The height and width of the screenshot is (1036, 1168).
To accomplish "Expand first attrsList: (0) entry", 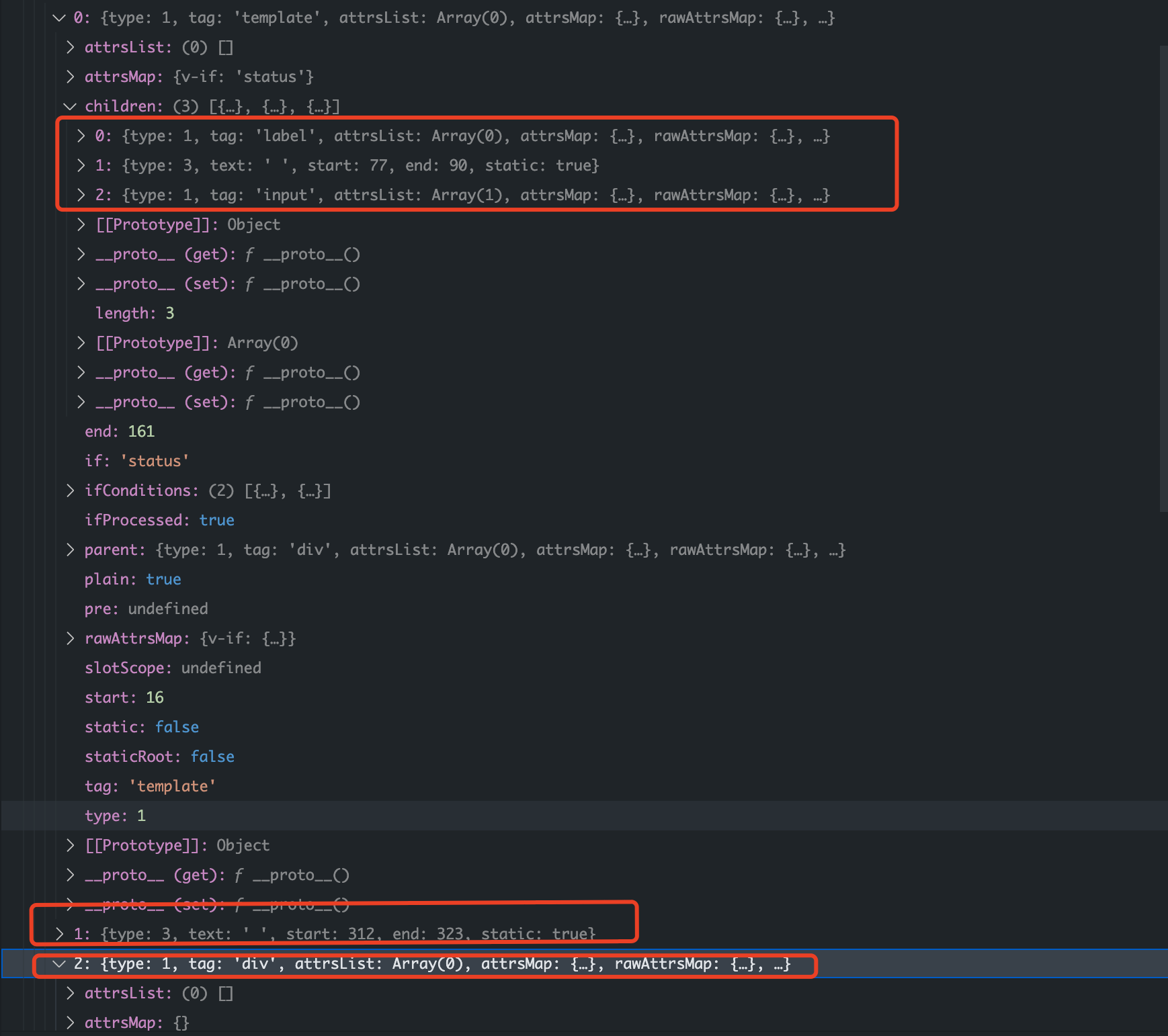I will pos(70,48).
